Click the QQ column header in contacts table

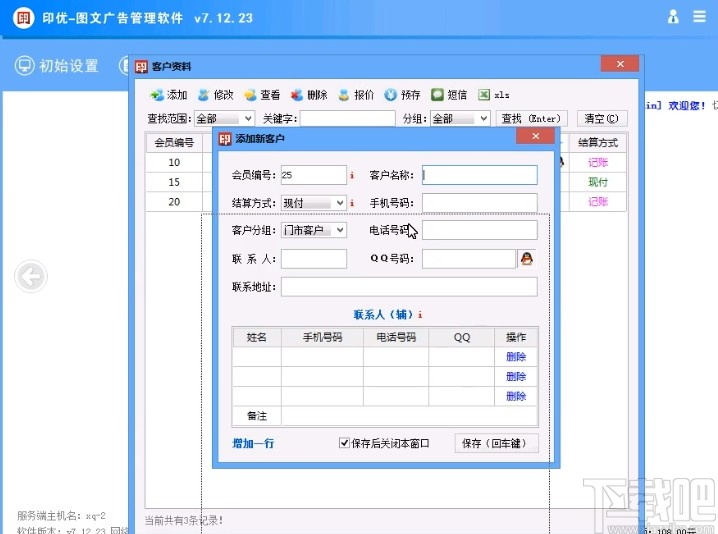(462, 337)
